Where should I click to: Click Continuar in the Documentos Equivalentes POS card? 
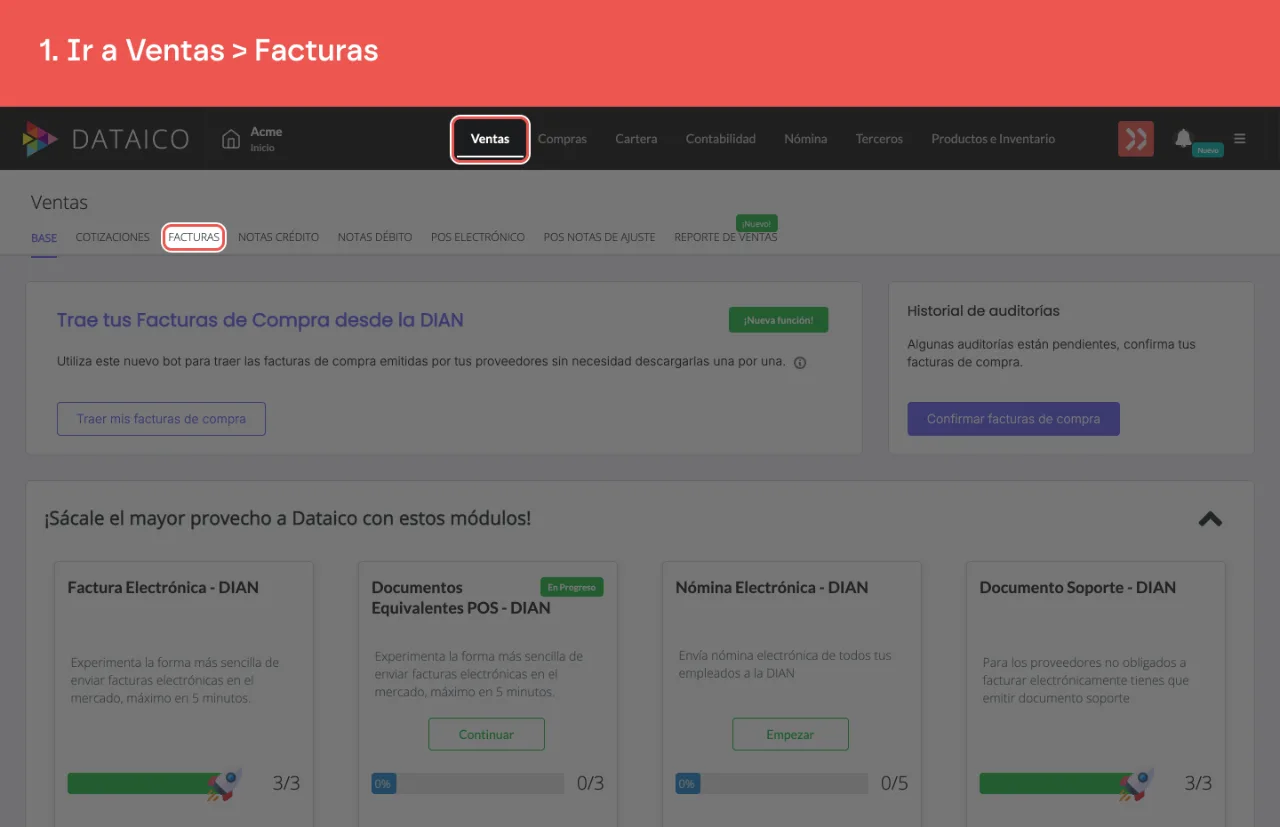487,734
